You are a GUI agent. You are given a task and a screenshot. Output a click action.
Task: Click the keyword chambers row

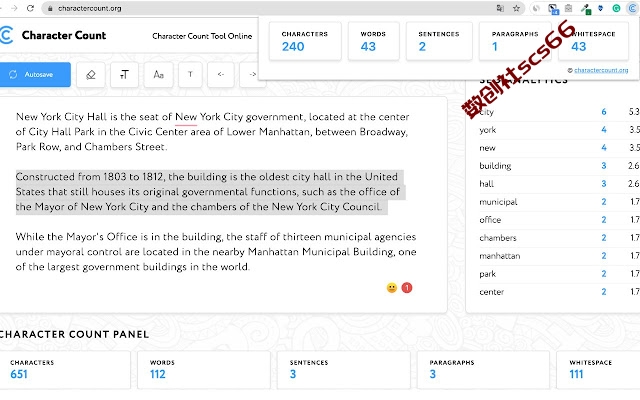point(559,238)
